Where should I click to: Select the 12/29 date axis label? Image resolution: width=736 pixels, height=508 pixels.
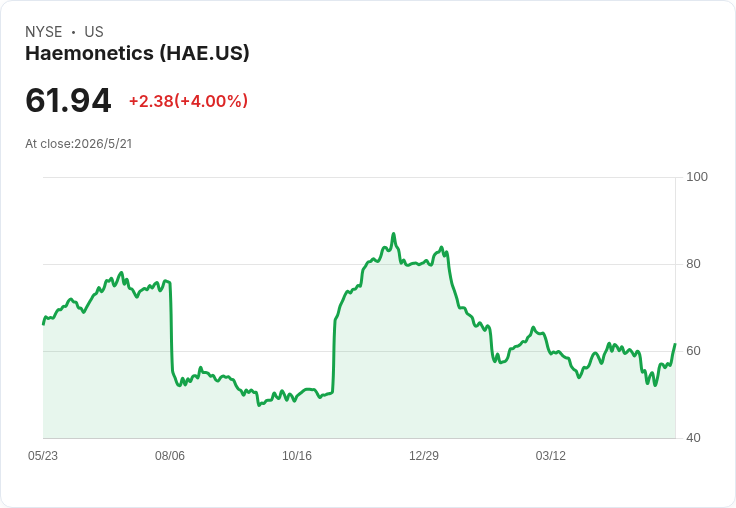pyautogui.click(x=424, y=455)
